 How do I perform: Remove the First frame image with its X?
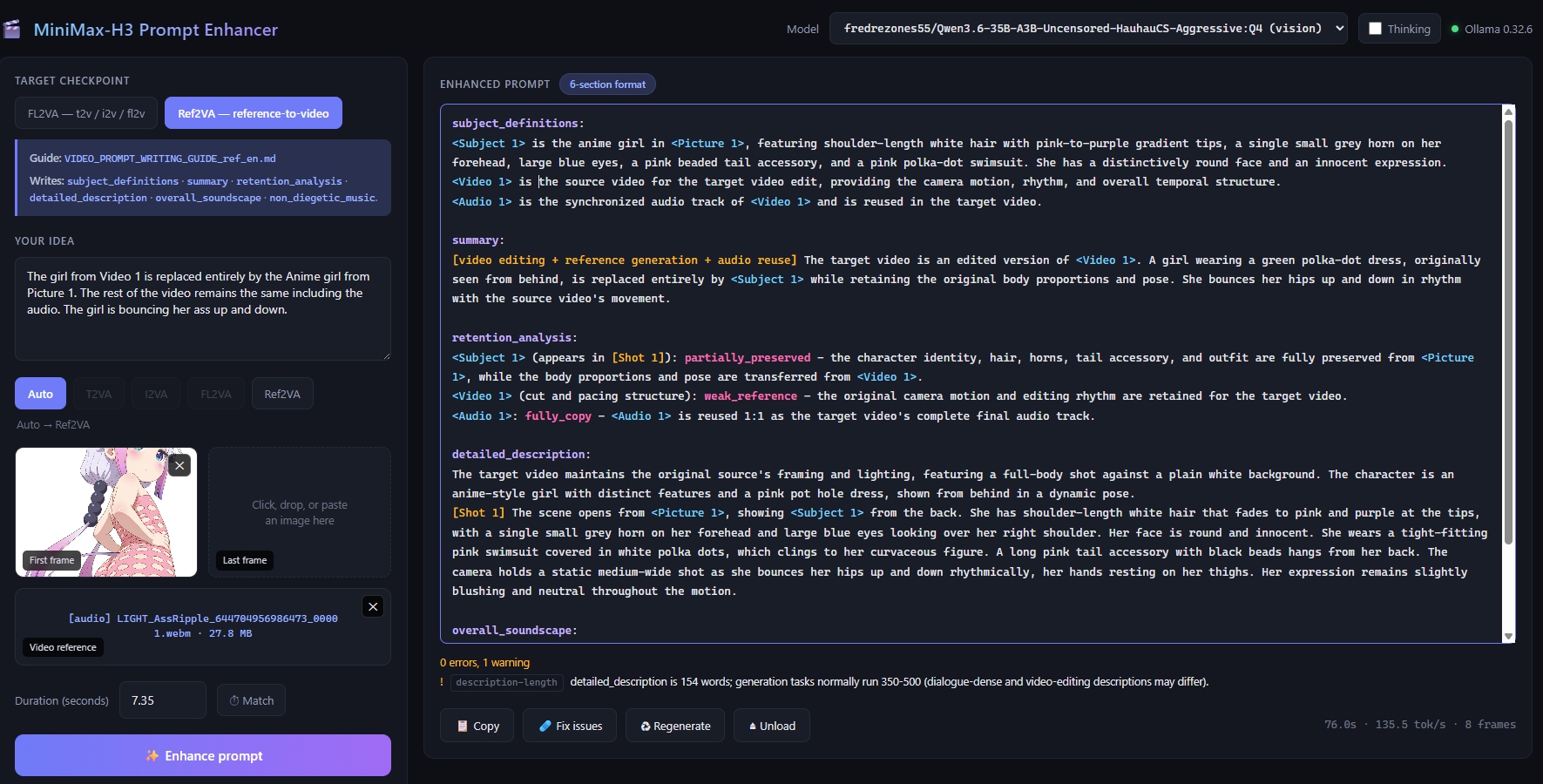pos(179,465)
